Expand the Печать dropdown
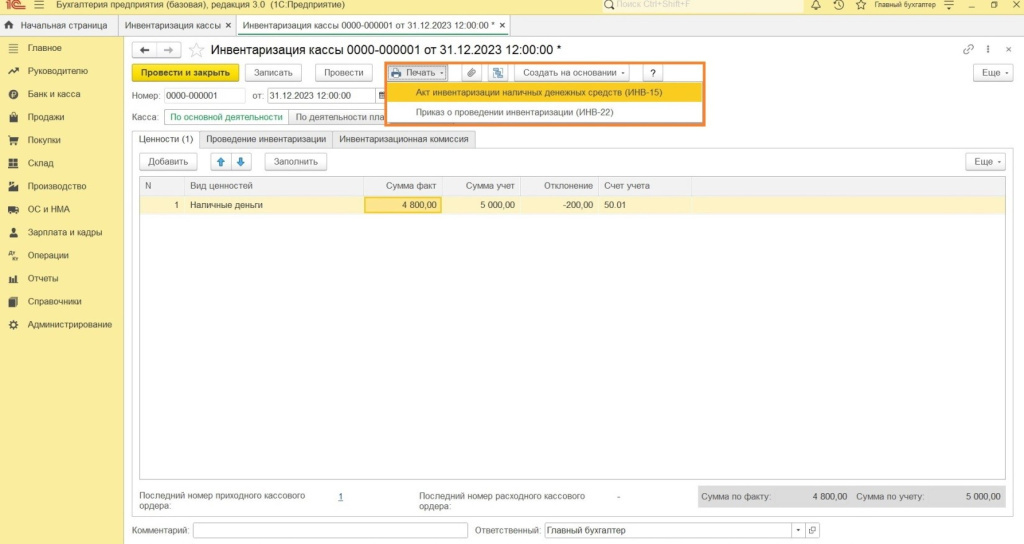The image size is (1024, 544). 417,72
